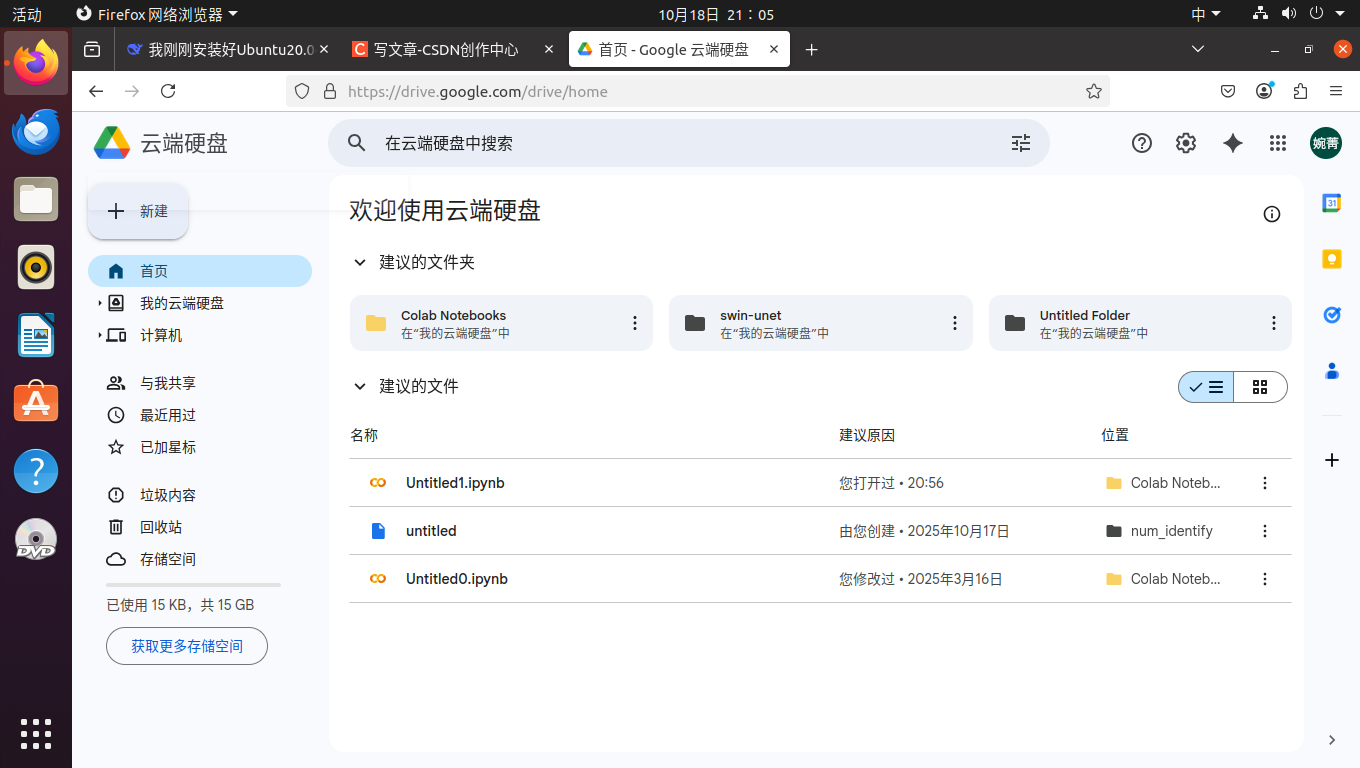This screenshot has width=1360, height=768.
Task: Select 首页 in Drive sidebar
Action: pyautogui.click(x=200, y=271)
